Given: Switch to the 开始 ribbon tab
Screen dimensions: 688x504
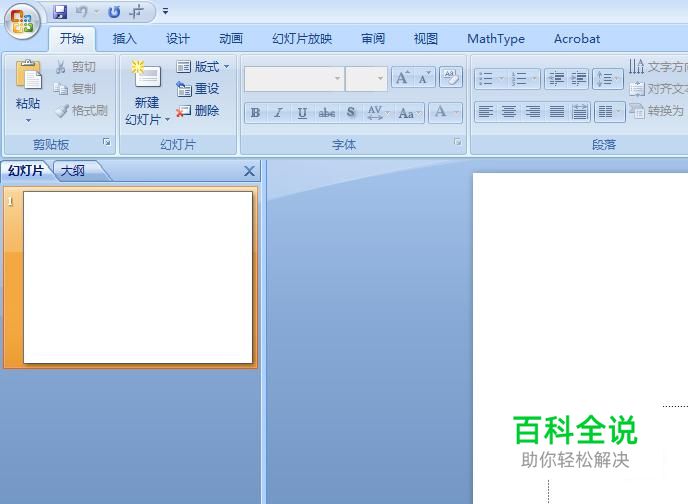Looking at the screenshot, I should [x=72, y=39].
